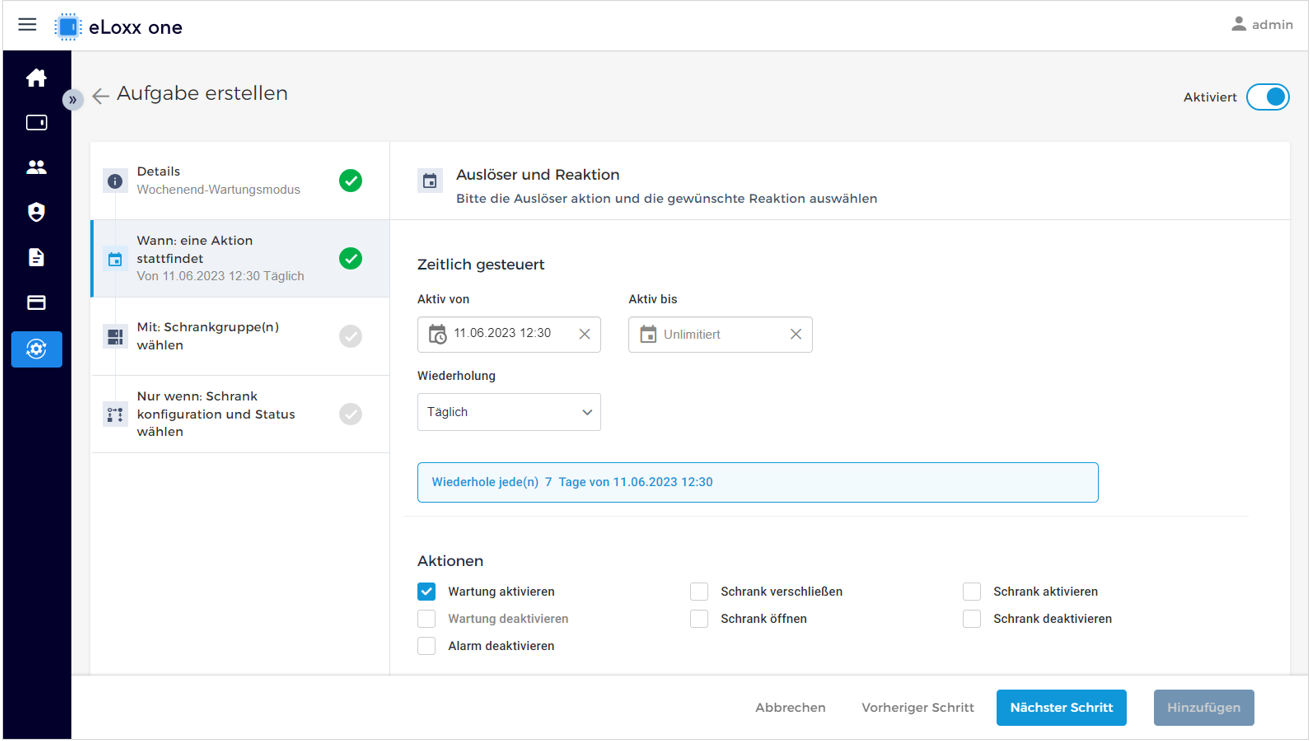Click the Aktiv von date field
Image resolution: width=1310 pixels, height=741 pixels.
tap(509, 334)
